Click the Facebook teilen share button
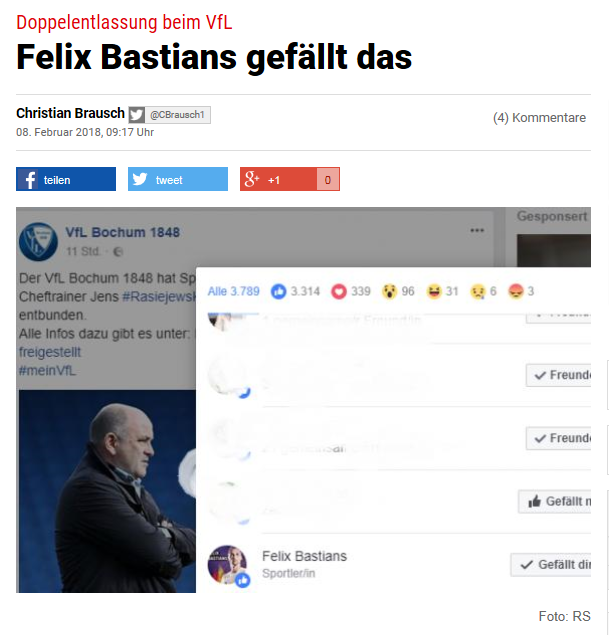The image size is (609, 635). 66,179
